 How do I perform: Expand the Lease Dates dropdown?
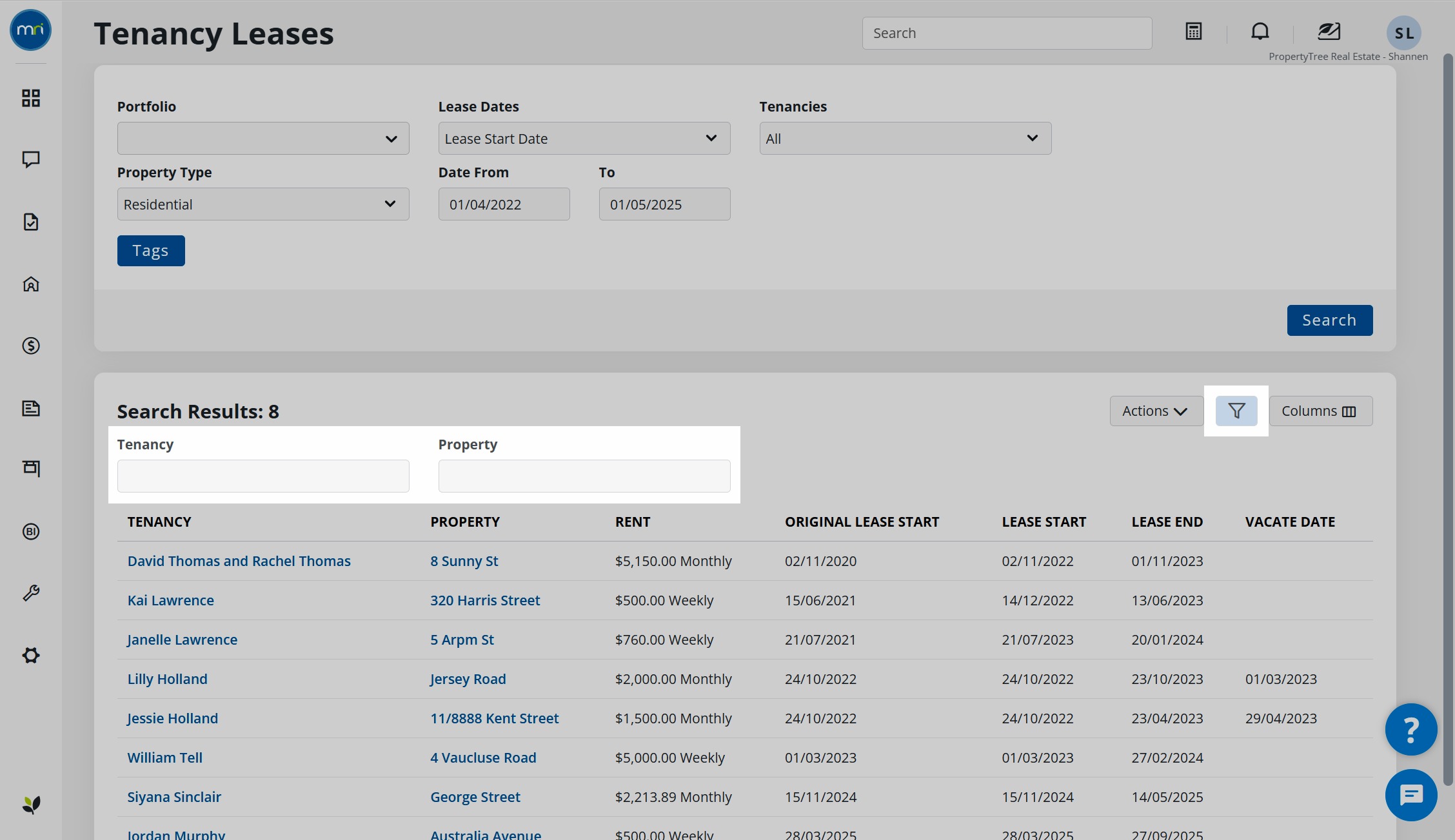tap(584, 139)
